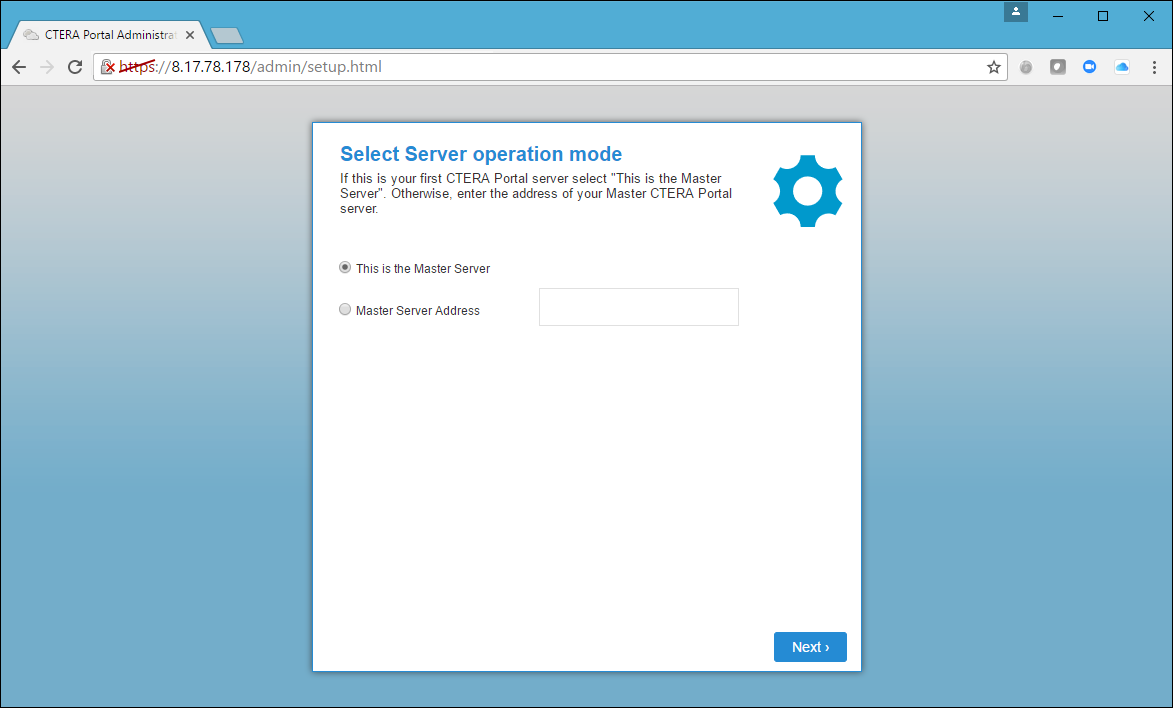Click the "Select Server operation mode" heading
Image resolution: width=1173 pixels, height=708 pixels.
point(481,154)
